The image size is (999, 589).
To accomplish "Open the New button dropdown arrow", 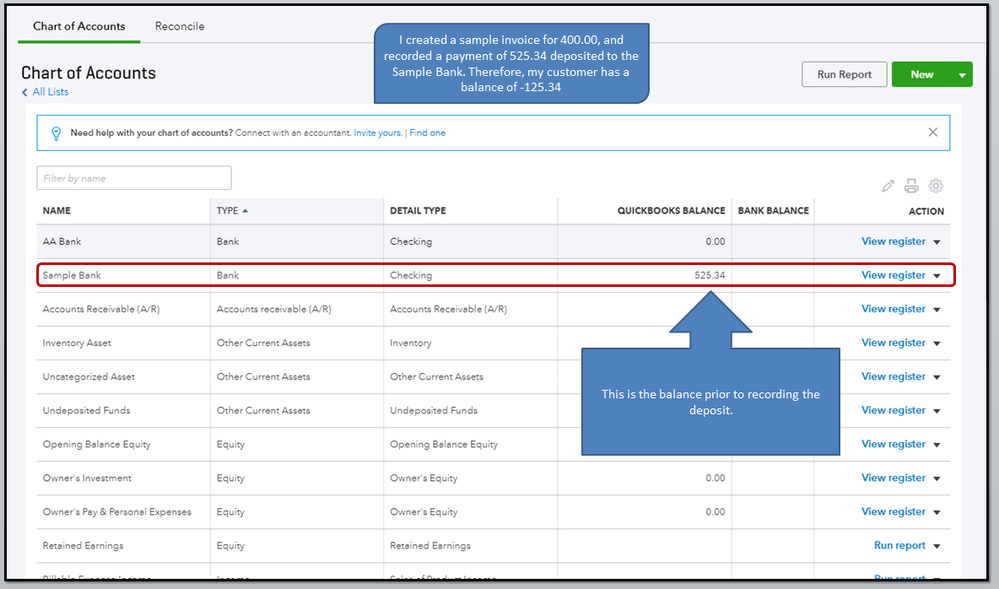I will coord(962,75).
